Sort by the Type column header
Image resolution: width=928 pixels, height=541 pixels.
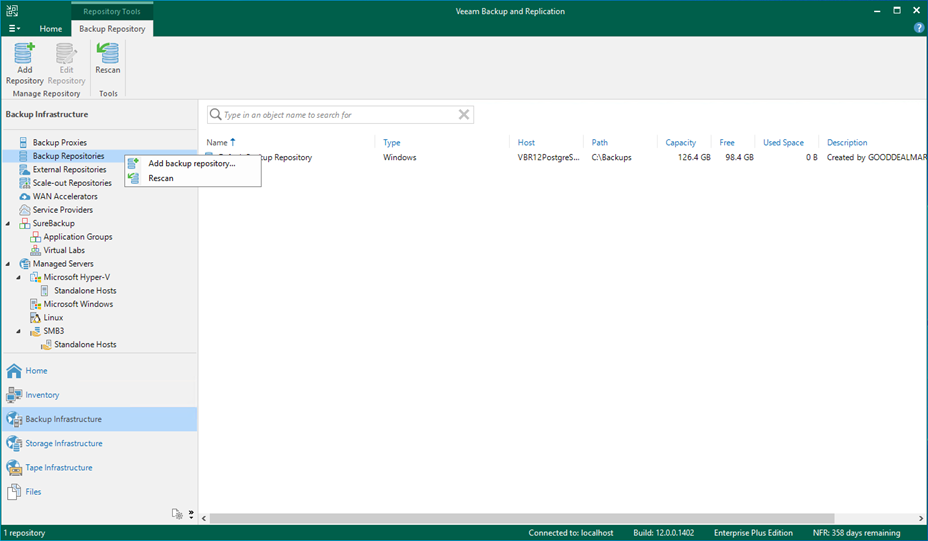coord(391,143)
